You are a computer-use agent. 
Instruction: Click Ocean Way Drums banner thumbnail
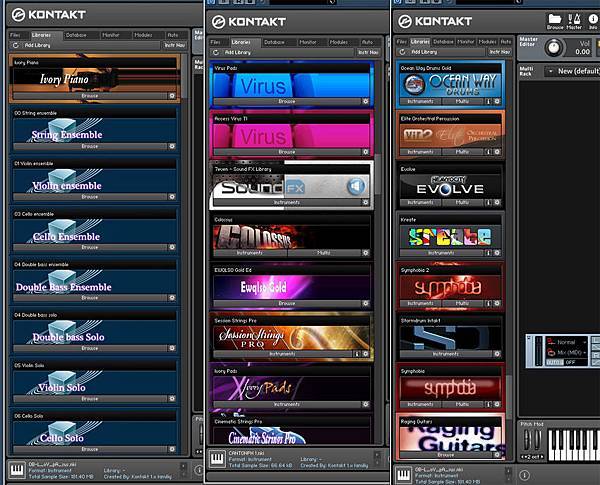(450, 85)
